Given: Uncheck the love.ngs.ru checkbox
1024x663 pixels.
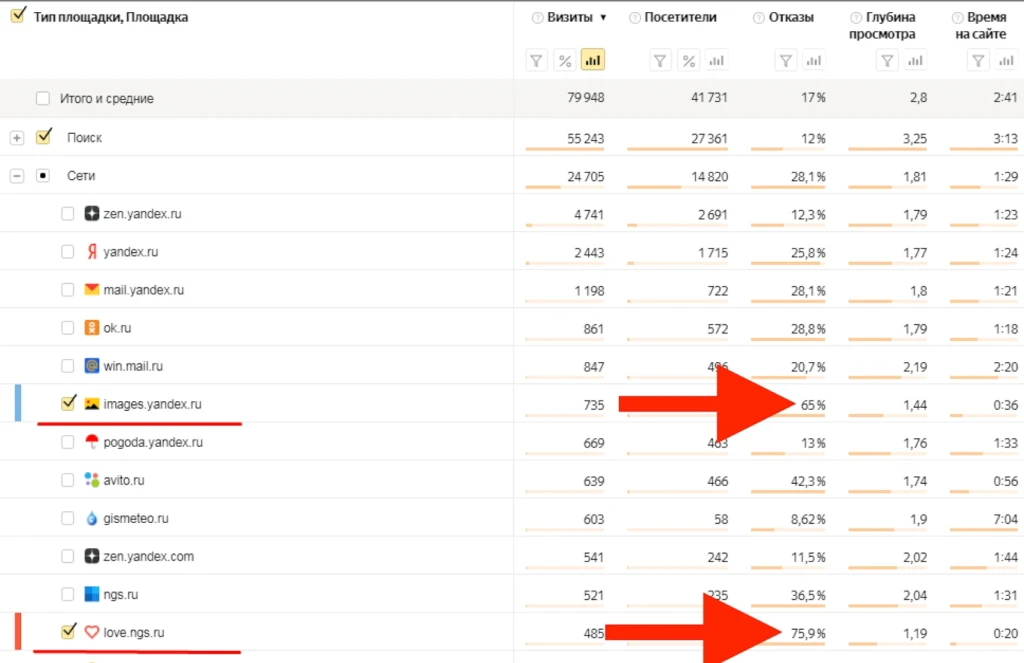Looking at the screenshot, I should pyautogui.click(x=68, y=631).
